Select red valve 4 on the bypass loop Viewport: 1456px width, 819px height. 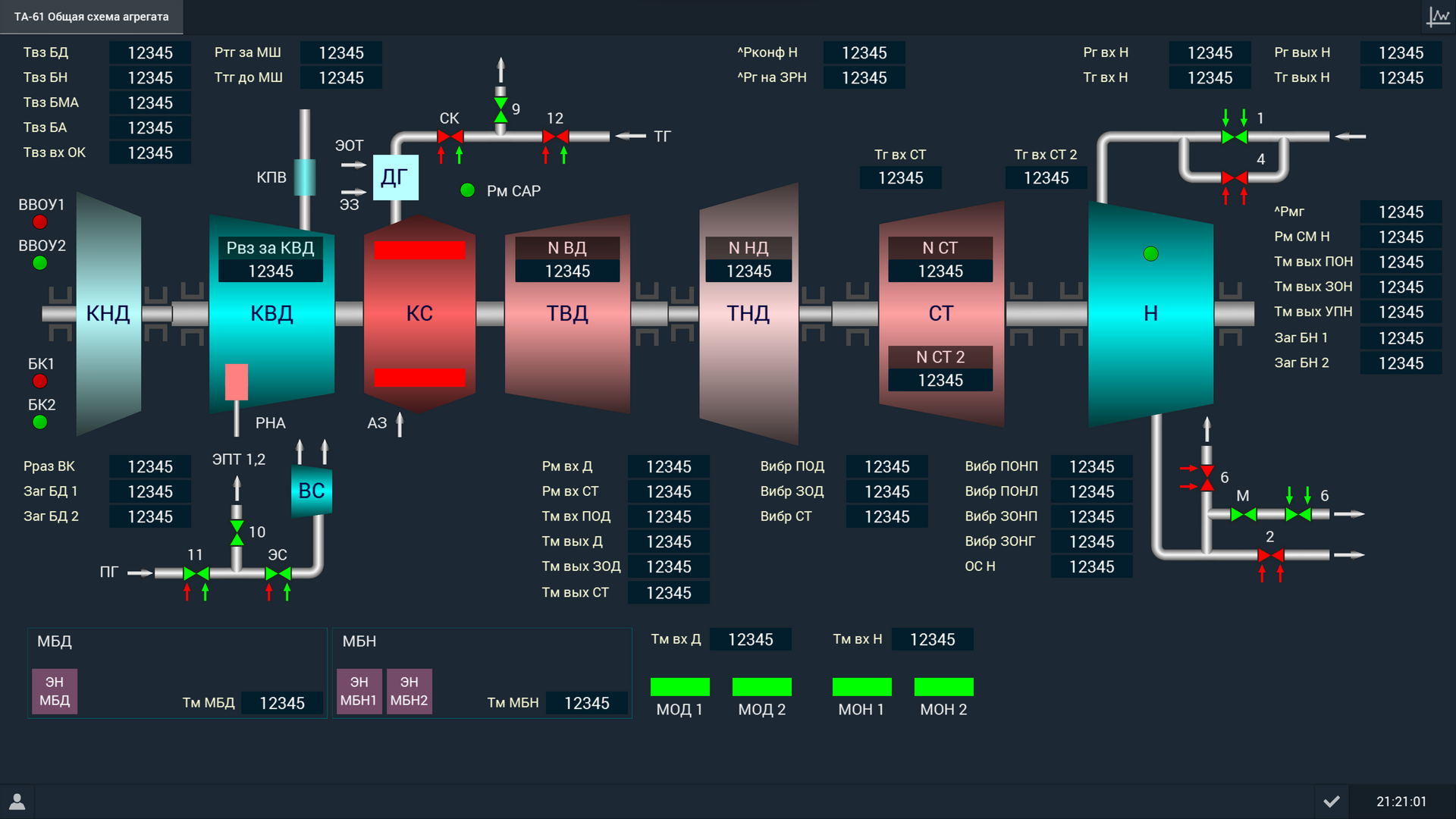click(x=1235, y=177)
